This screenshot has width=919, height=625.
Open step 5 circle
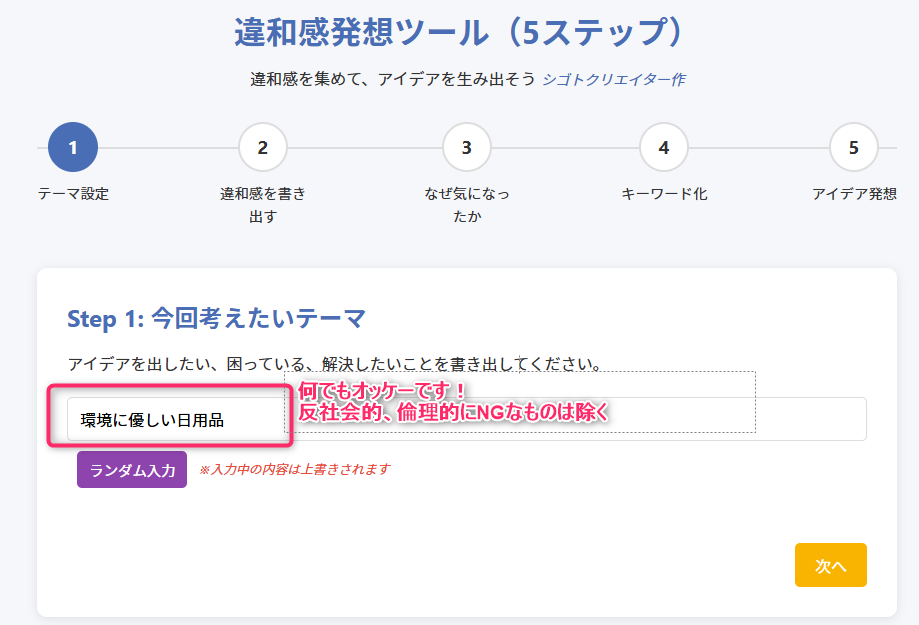pyautogui.click(x=853, y=148)
